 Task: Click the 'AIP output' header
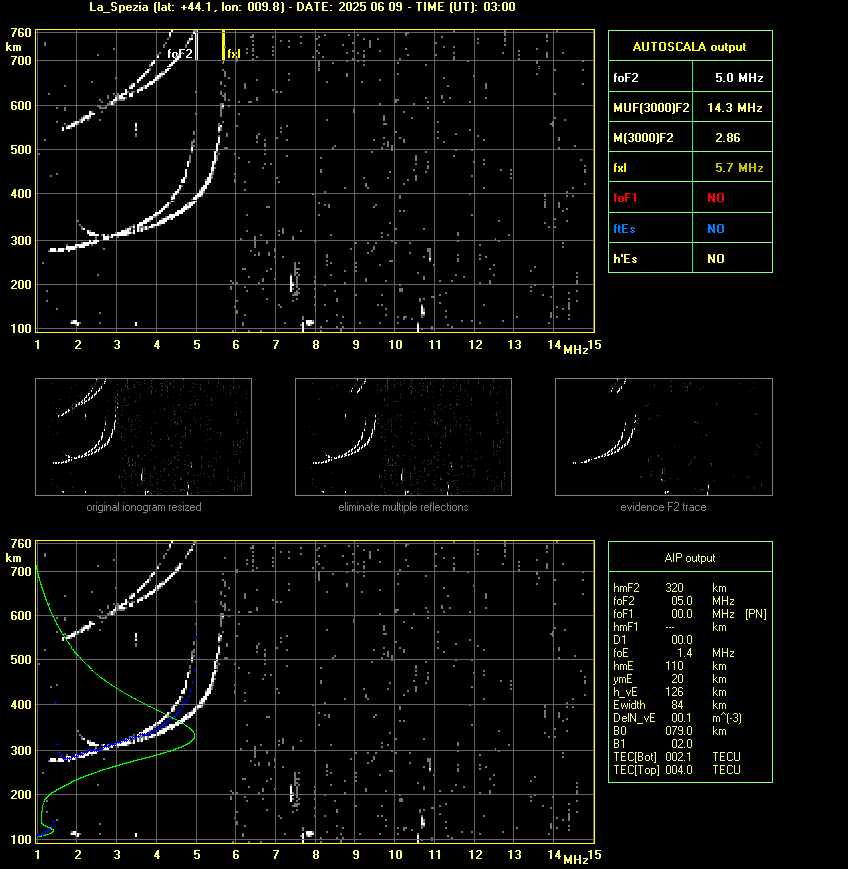689,558
